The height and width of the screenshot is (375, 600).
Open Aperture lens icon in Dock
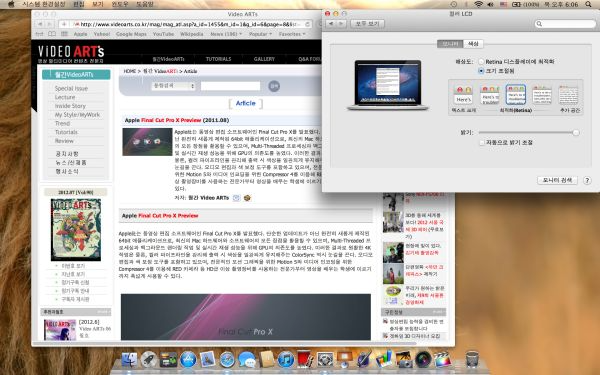pyautogui.click(x=423, y=359)
